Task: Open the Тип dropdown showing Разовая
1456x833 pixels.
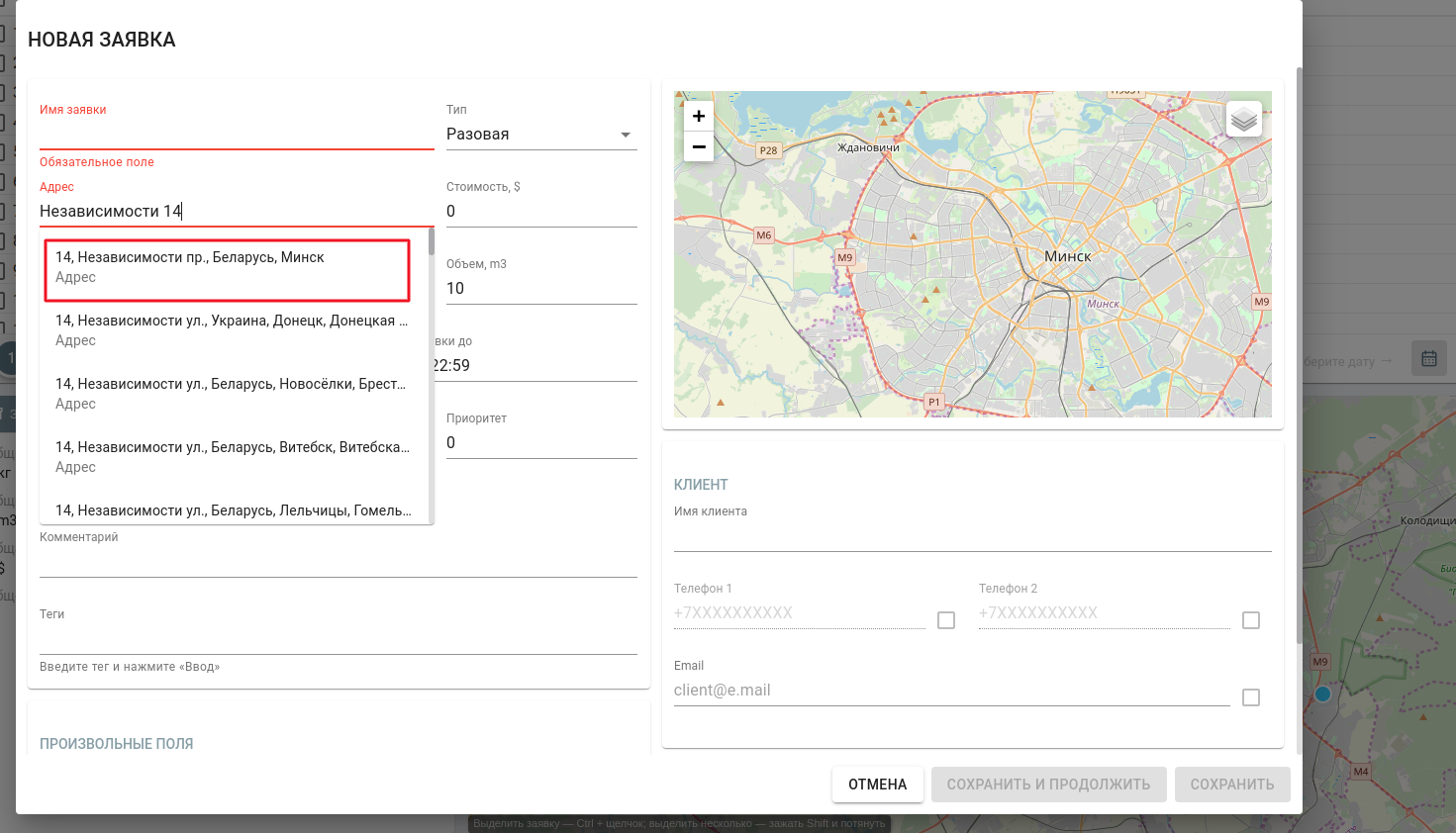Action: (540, 135)
